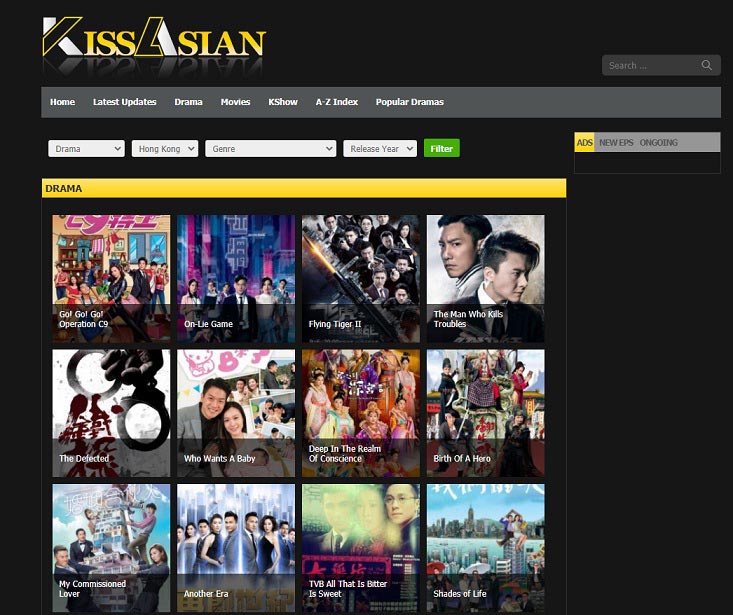Expand the Release Year dropdown
Image resolution: width=733 pixels, height=615 pixels.
point(380,149)
